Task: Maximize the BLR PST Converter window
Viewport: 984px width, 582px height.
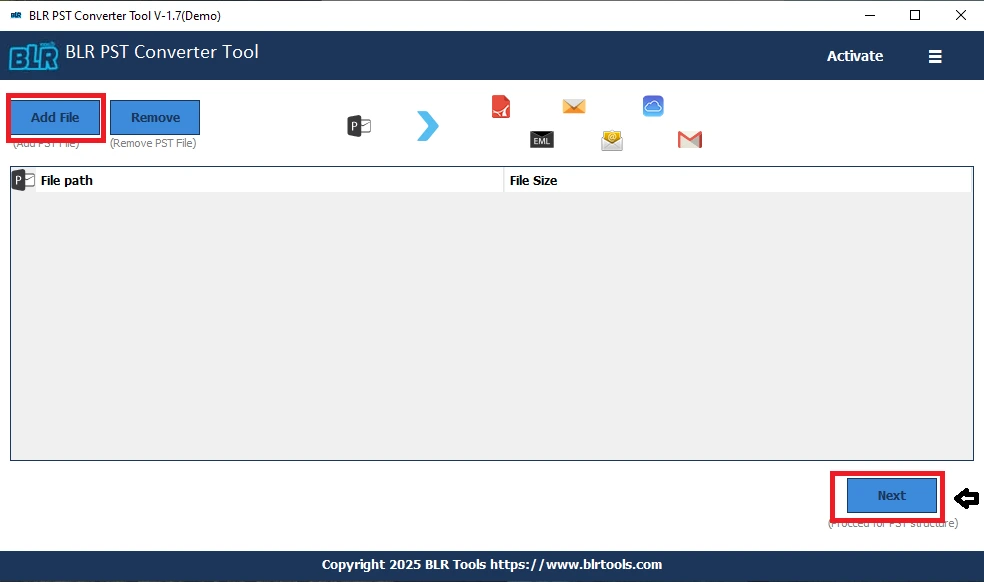Action: pyautogui.click(x=915, y=15)
